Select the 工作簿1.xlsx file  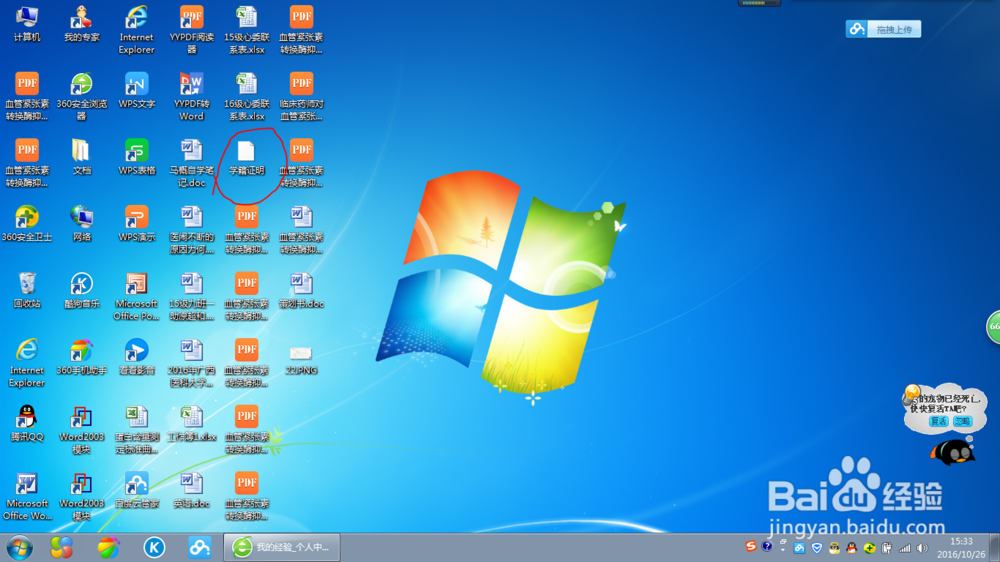[191, 424]
